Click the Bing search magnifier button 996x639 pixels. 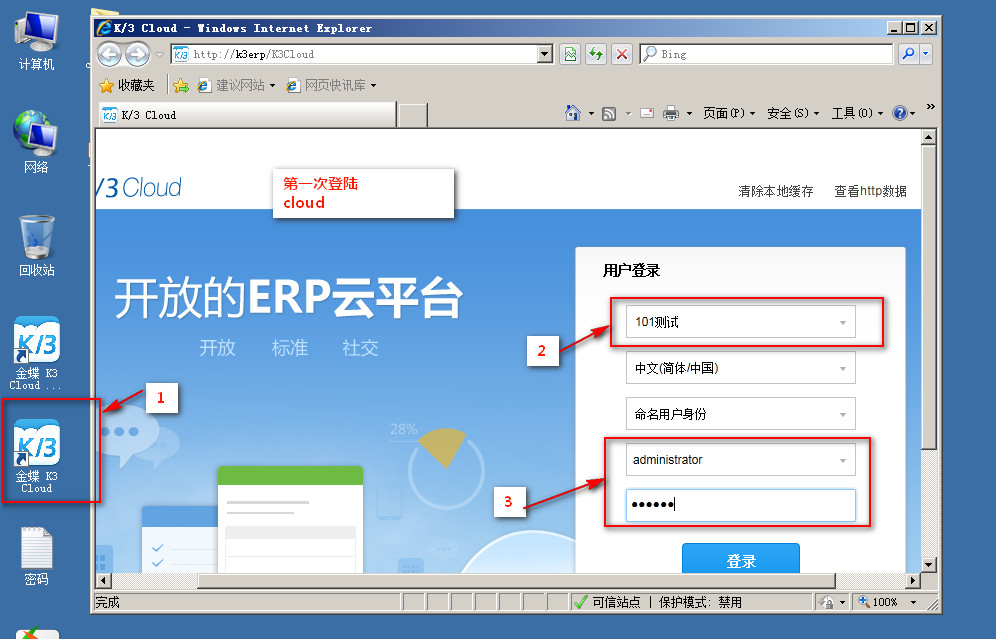coord(908,54)
